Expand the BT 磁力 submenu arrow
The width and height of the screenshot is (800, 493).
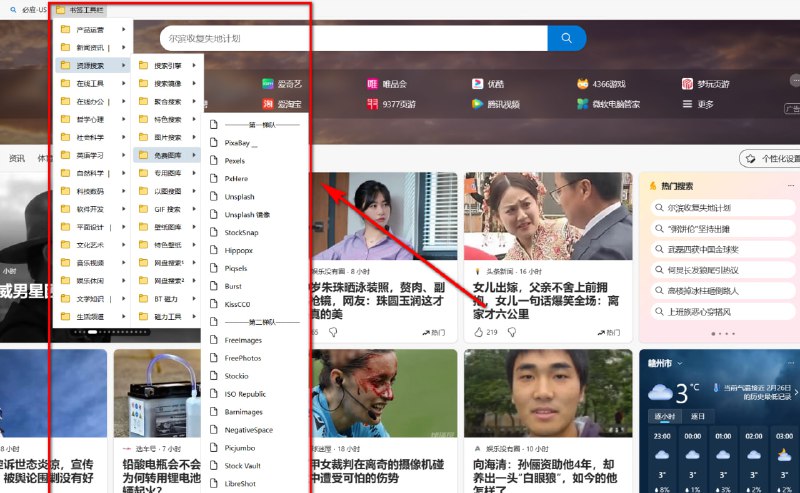(194, 299)
